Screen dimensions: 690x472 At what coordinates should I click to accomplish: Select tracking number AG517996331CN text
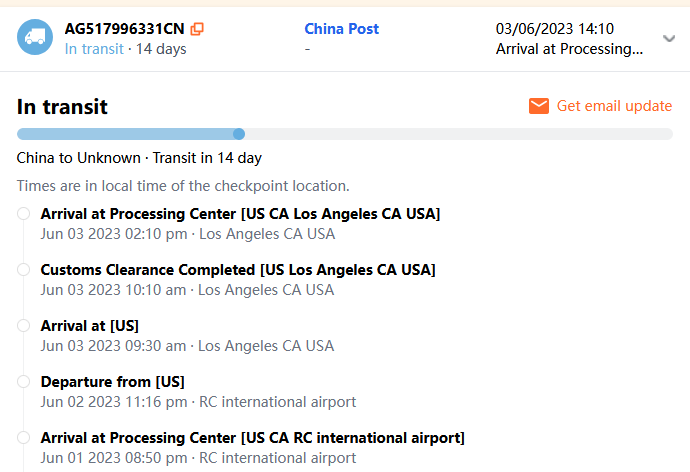click(124, 29)
